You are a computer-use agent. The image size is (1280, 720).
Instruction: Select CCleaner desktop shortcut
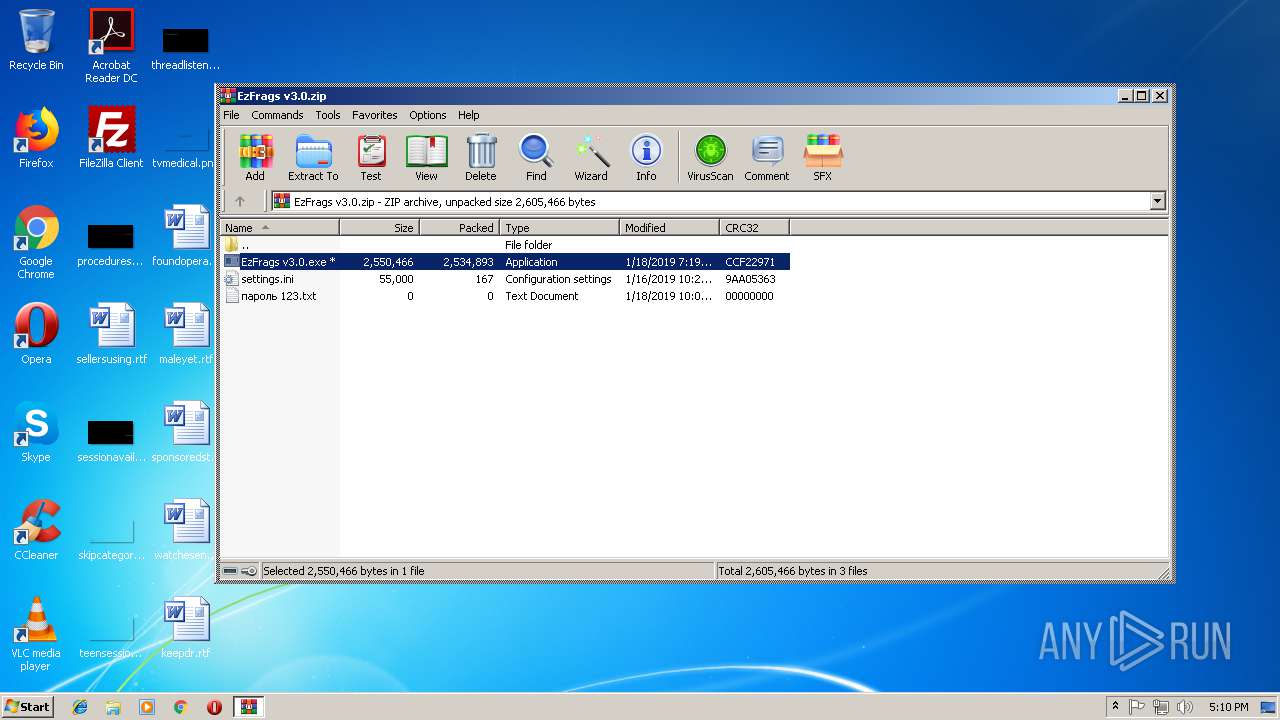(36, 530)
